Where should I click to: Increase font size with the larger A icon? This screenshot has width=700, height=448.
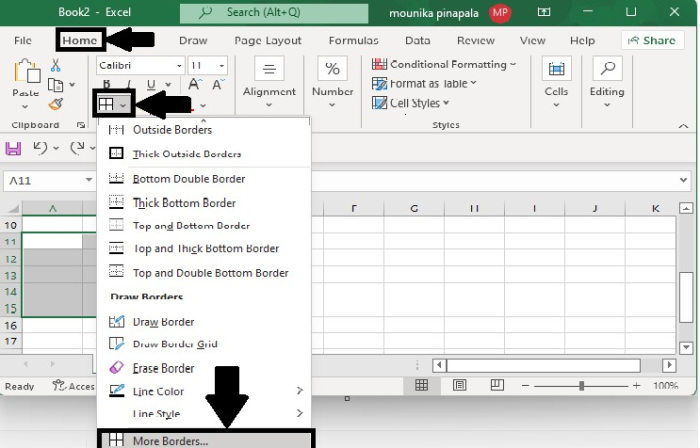pyautogui.click(x=195, y=84)
